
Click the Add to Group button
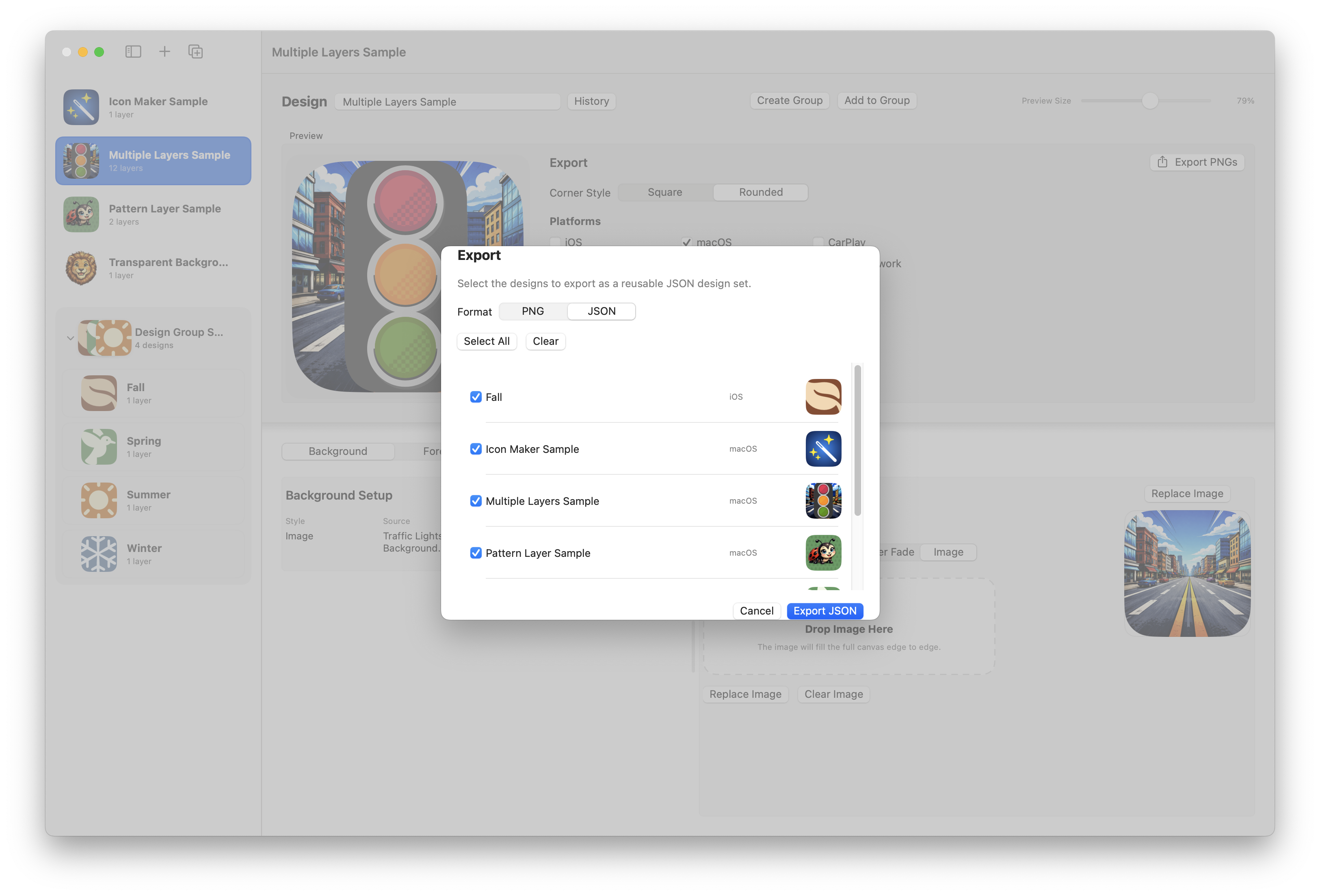point(877,101)
